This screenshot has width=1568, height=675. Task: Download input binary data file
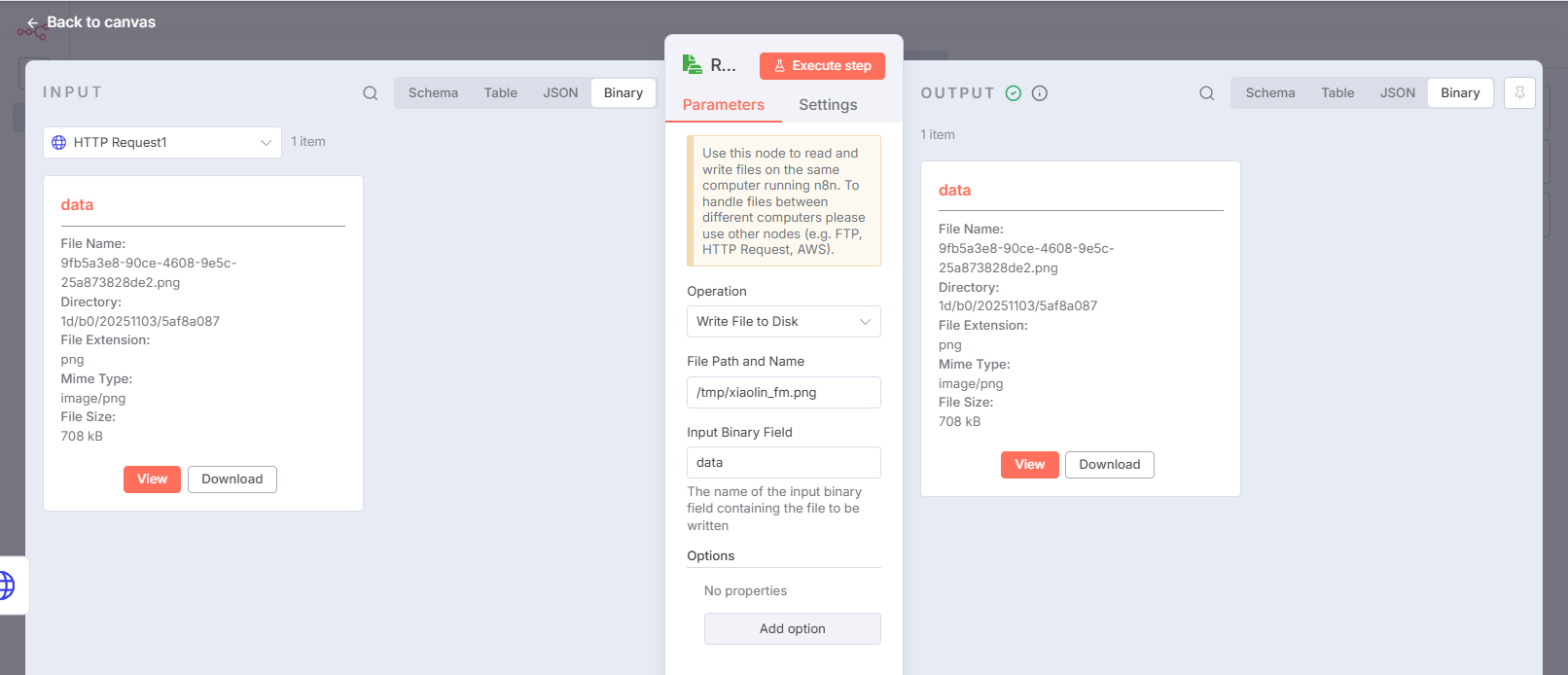click(232, 480)
